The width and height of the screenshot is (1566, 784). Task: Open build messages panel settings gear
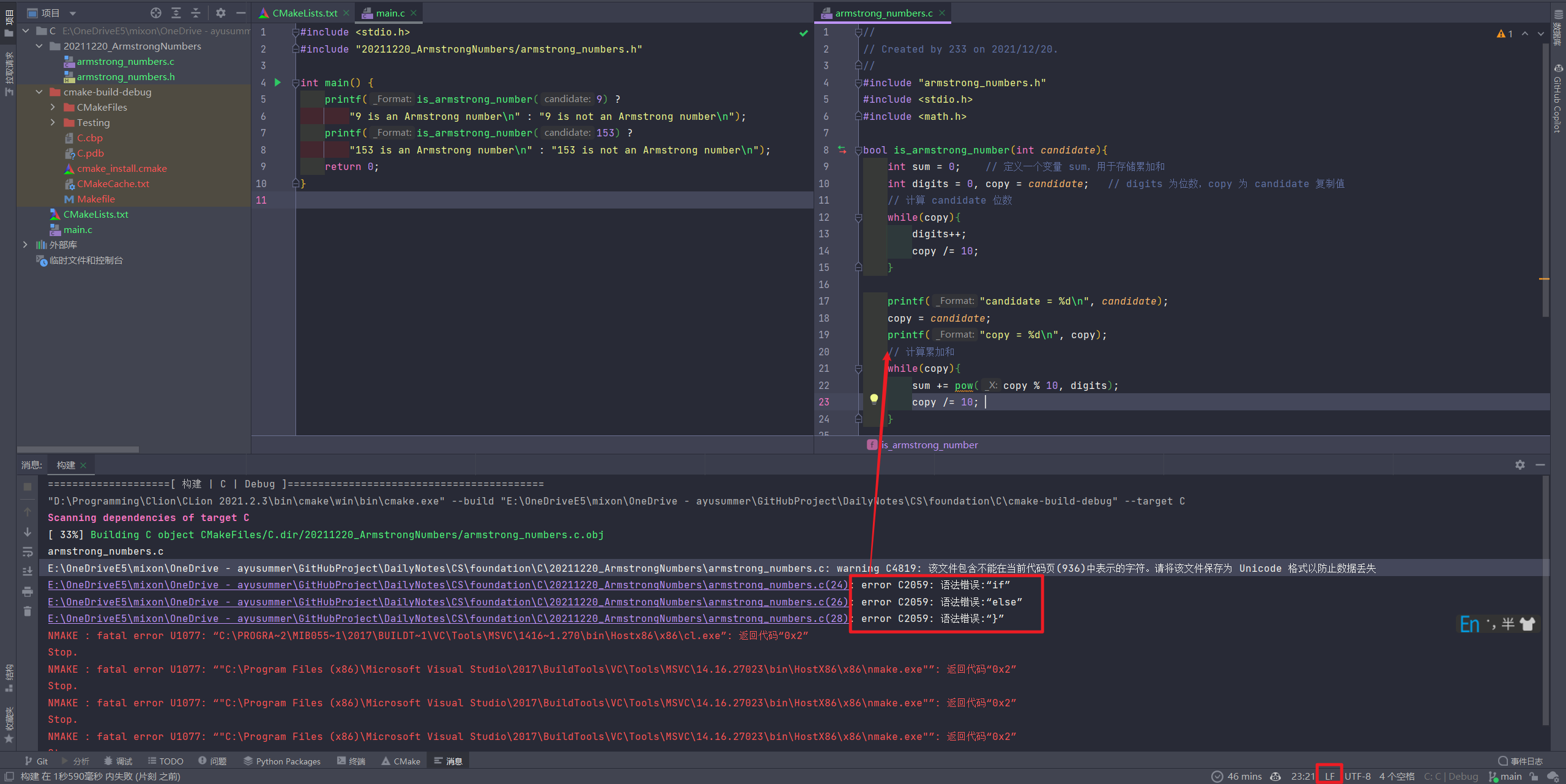(x=1520, y=465)
